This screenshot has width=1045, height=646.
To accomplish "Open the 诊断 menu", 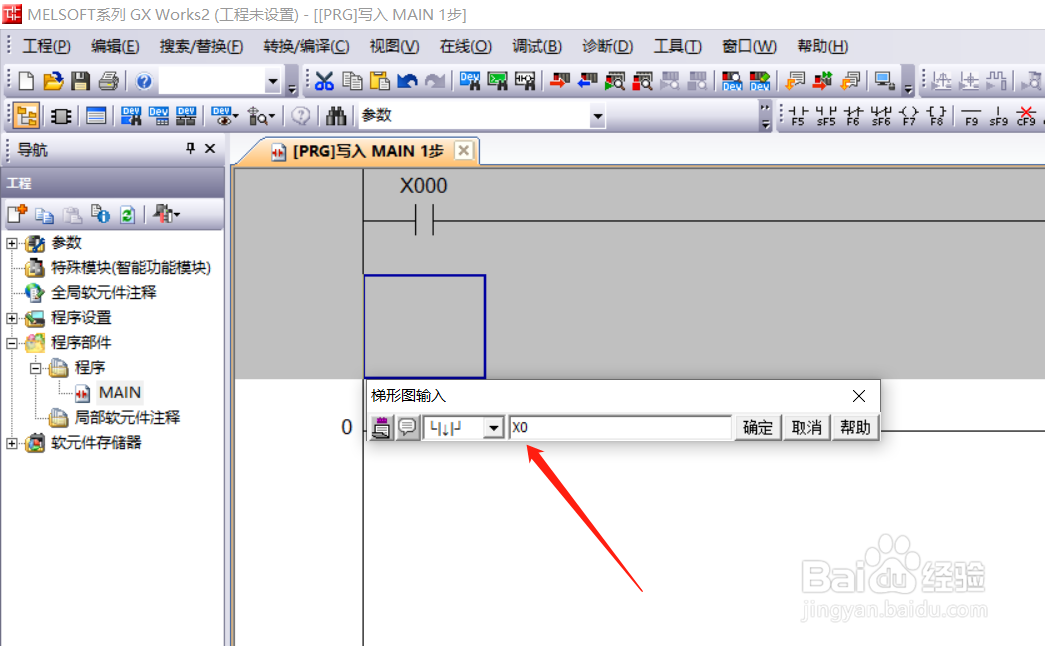I will click(x=607, y=46).
